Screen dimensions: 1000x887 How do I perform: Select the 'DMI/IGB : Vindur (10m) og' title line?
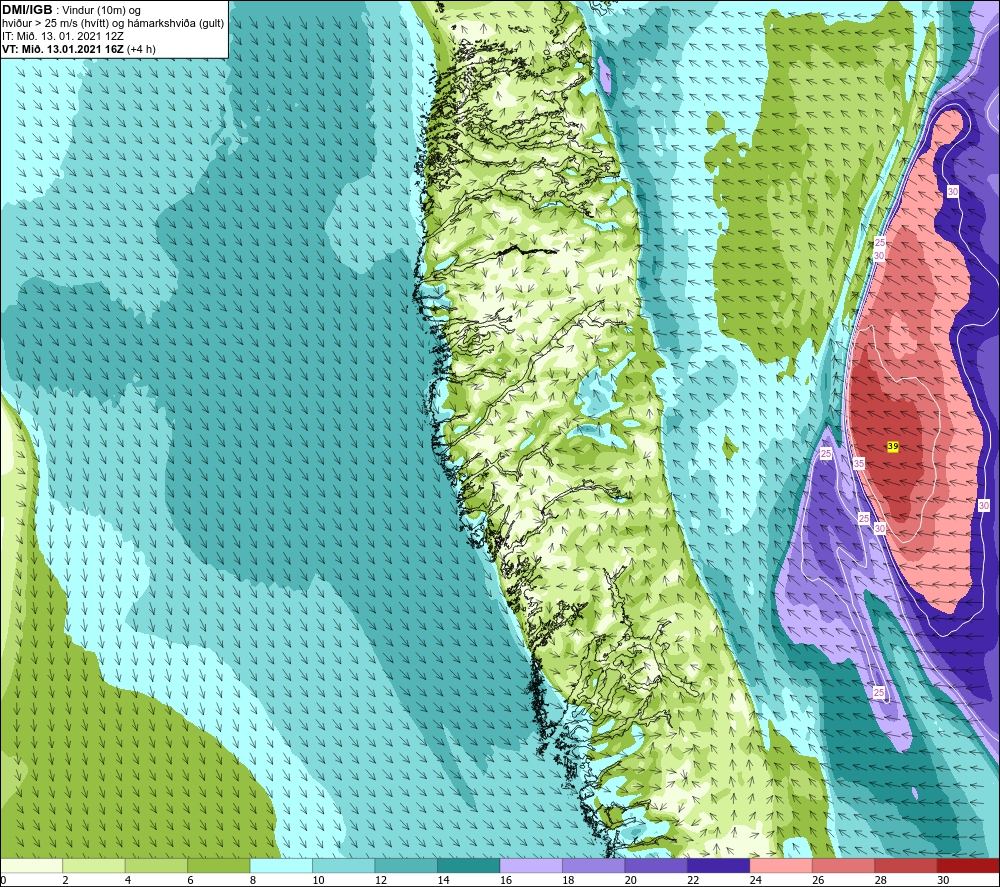(71, 10)
